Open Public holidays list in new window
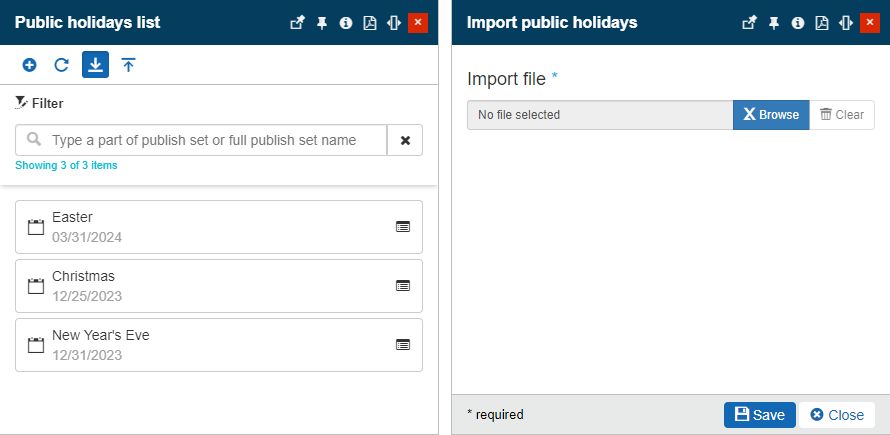The image size is (890, 435). coord(297,23)
